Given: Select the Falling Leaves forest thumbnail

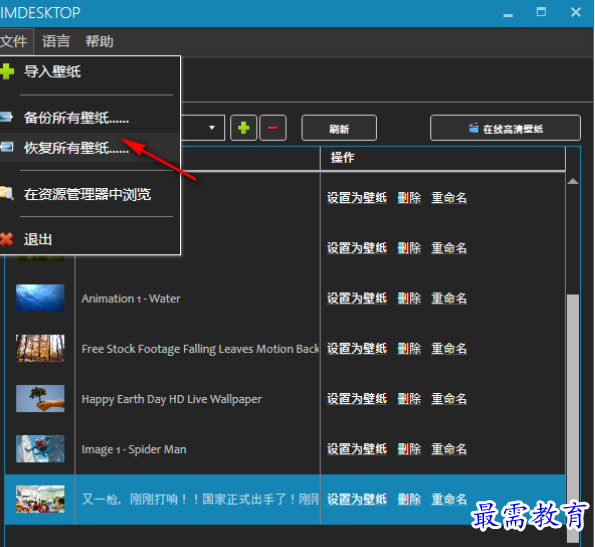Looking at the screenshot, I should (x=40, y=348).
